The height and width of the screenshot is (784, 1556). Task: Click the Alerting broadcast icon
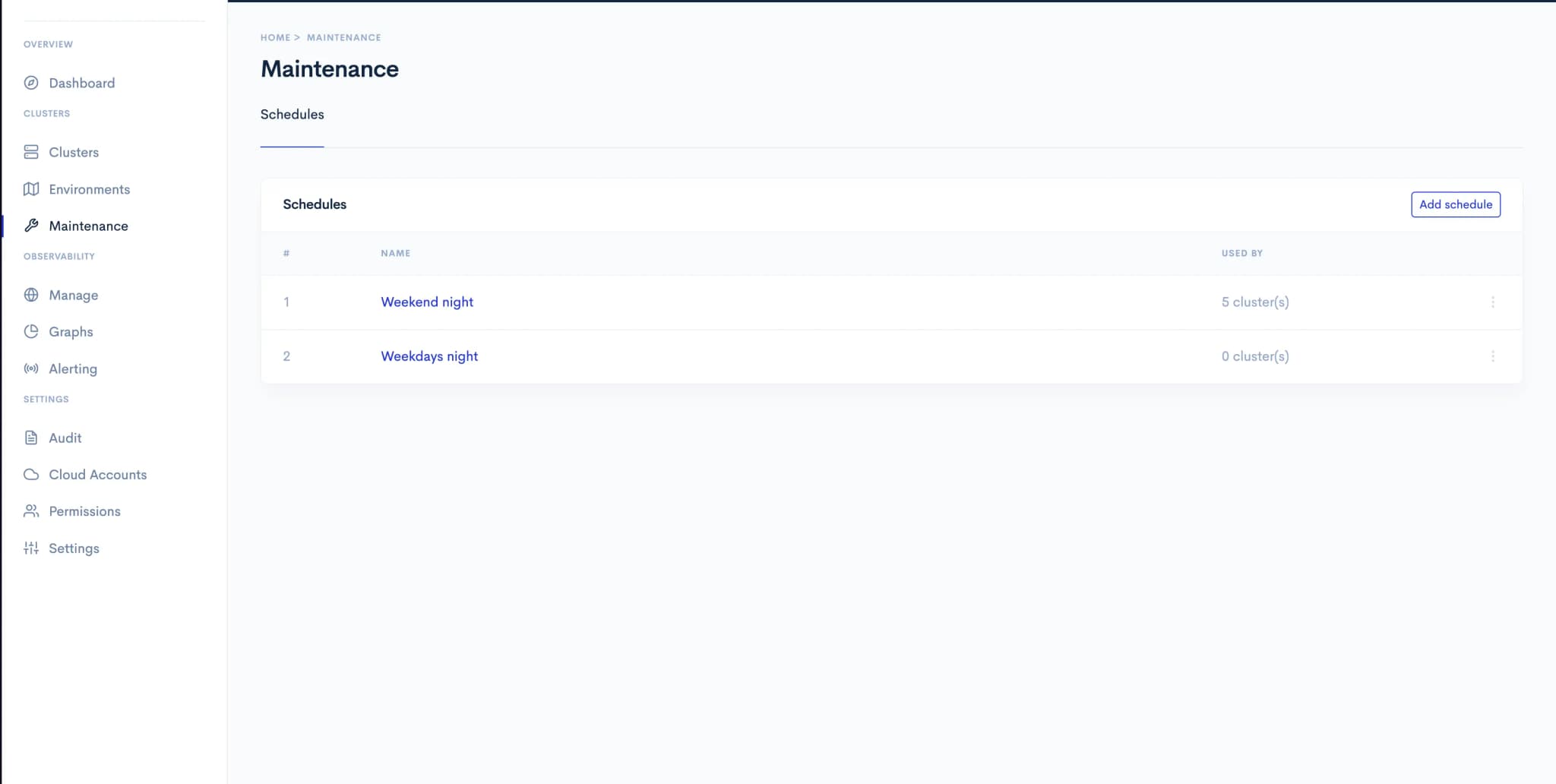pyautogui.click(x=31, y=368)
